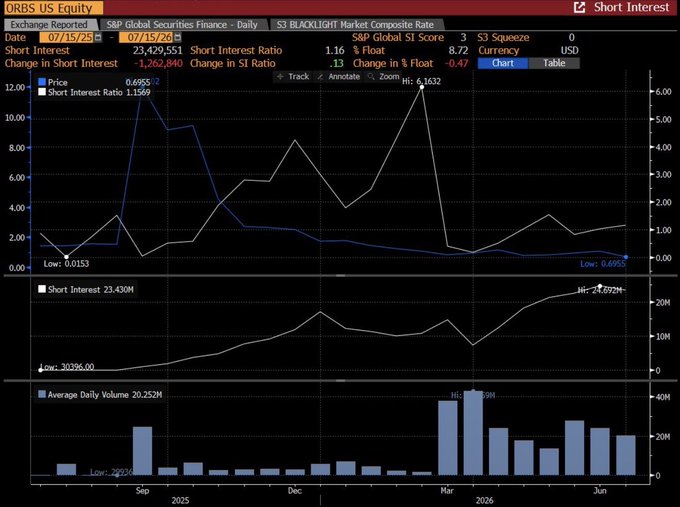
Task: Click the Low: 0.0153 ratio marker
Action: coord(66,257)
